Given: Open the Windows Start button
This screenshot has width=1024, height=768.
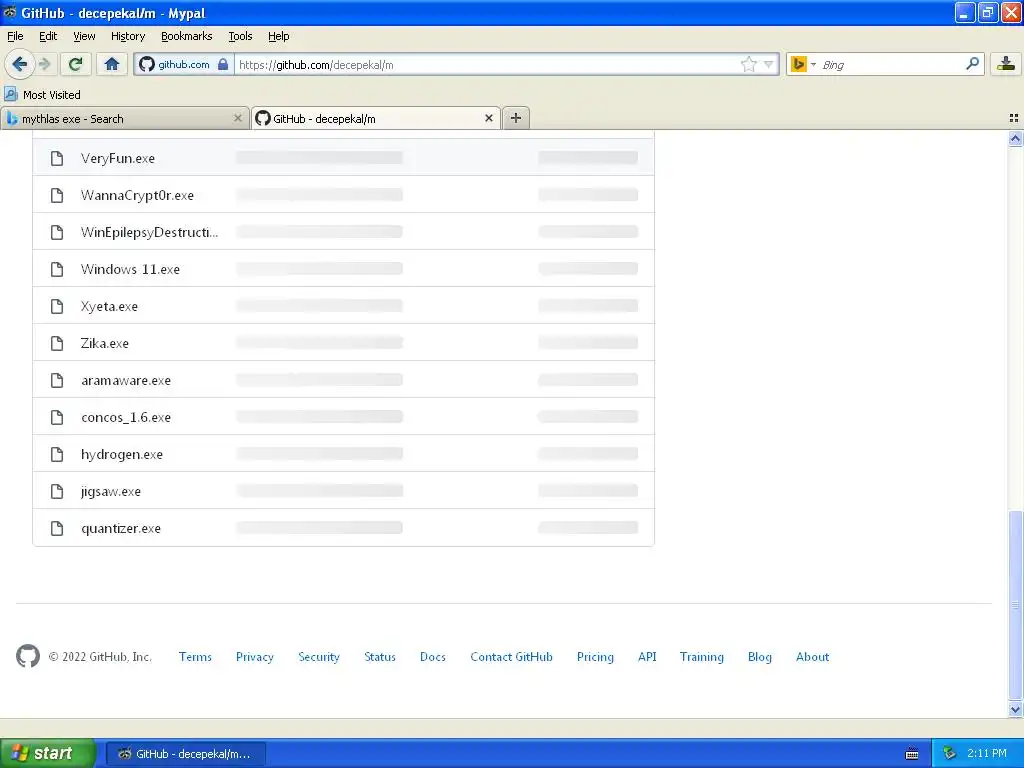Looking at the screenshot, I should point(48,753).
